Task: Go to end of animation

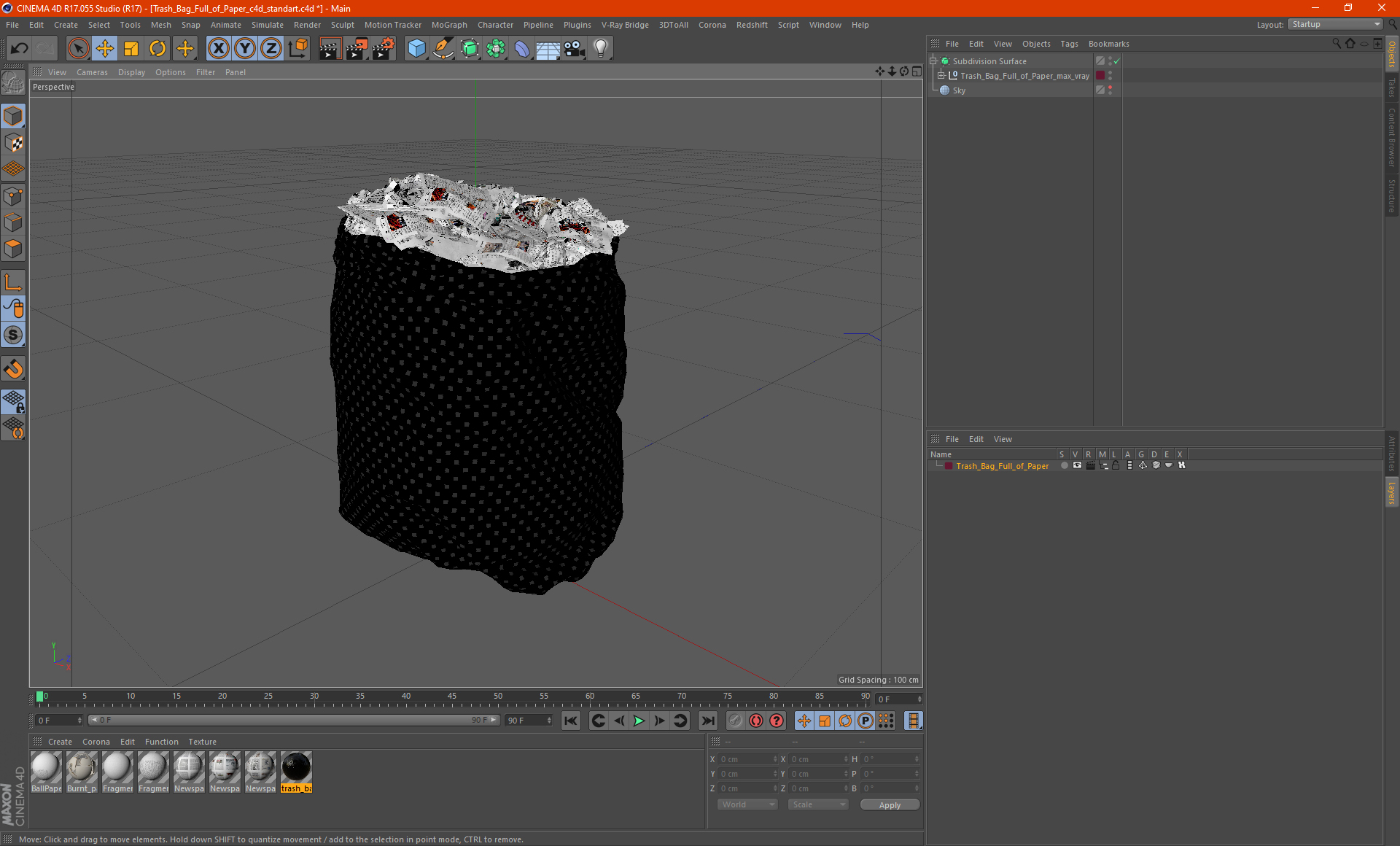Action: 708,721
